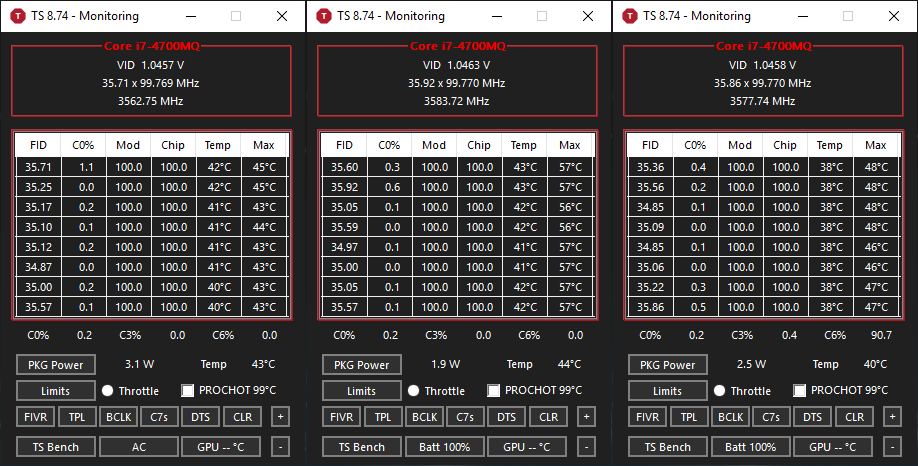The width and height of the screenshot is (918, 466).
Task: Click the ThrottleStop logo in left window title
Action: click(x=18, y=16)
